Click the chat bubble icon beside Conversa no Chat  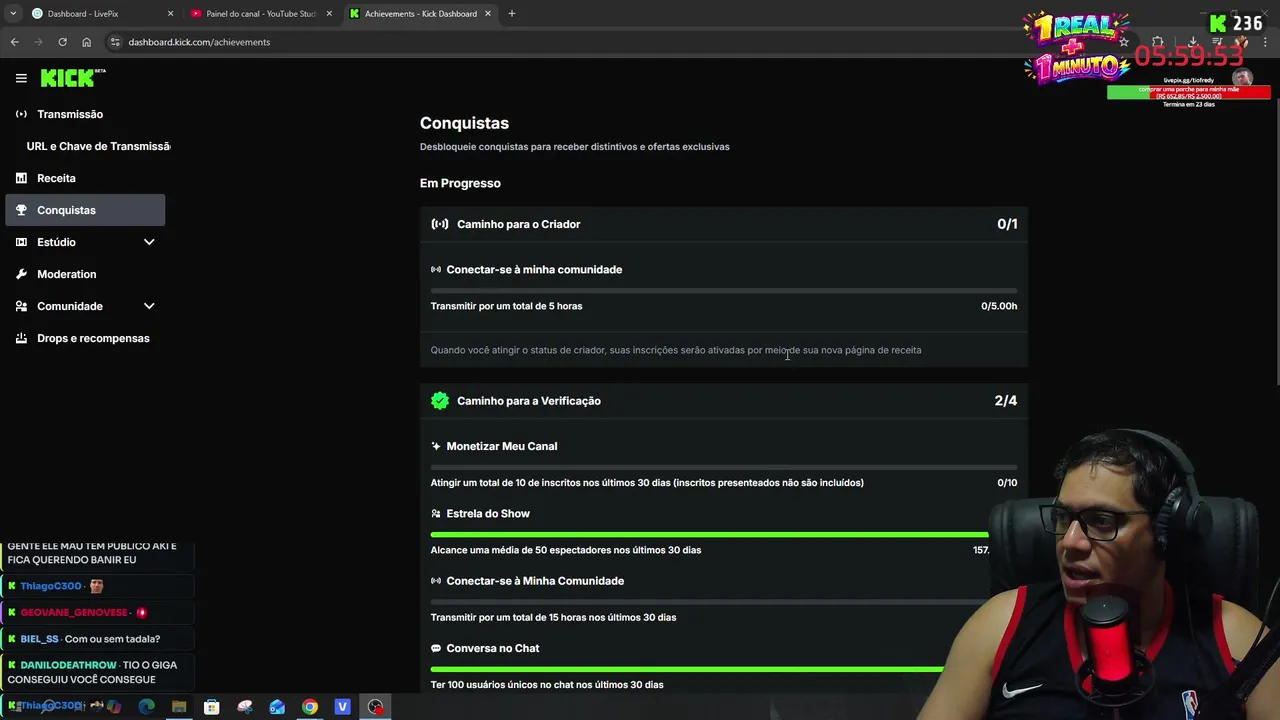point(436,648)
